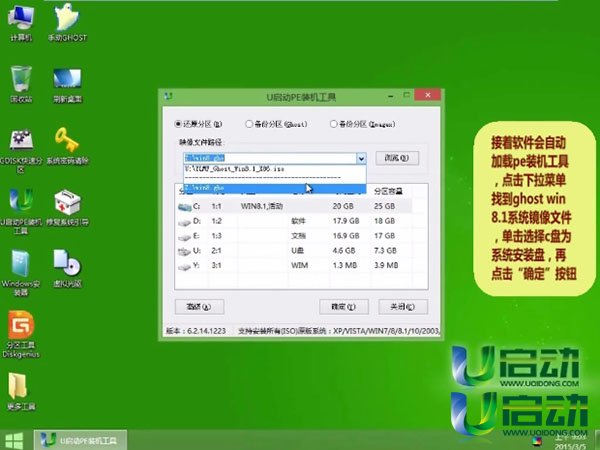Collapse the image path dropdown arrow

(x=361, y=158)
